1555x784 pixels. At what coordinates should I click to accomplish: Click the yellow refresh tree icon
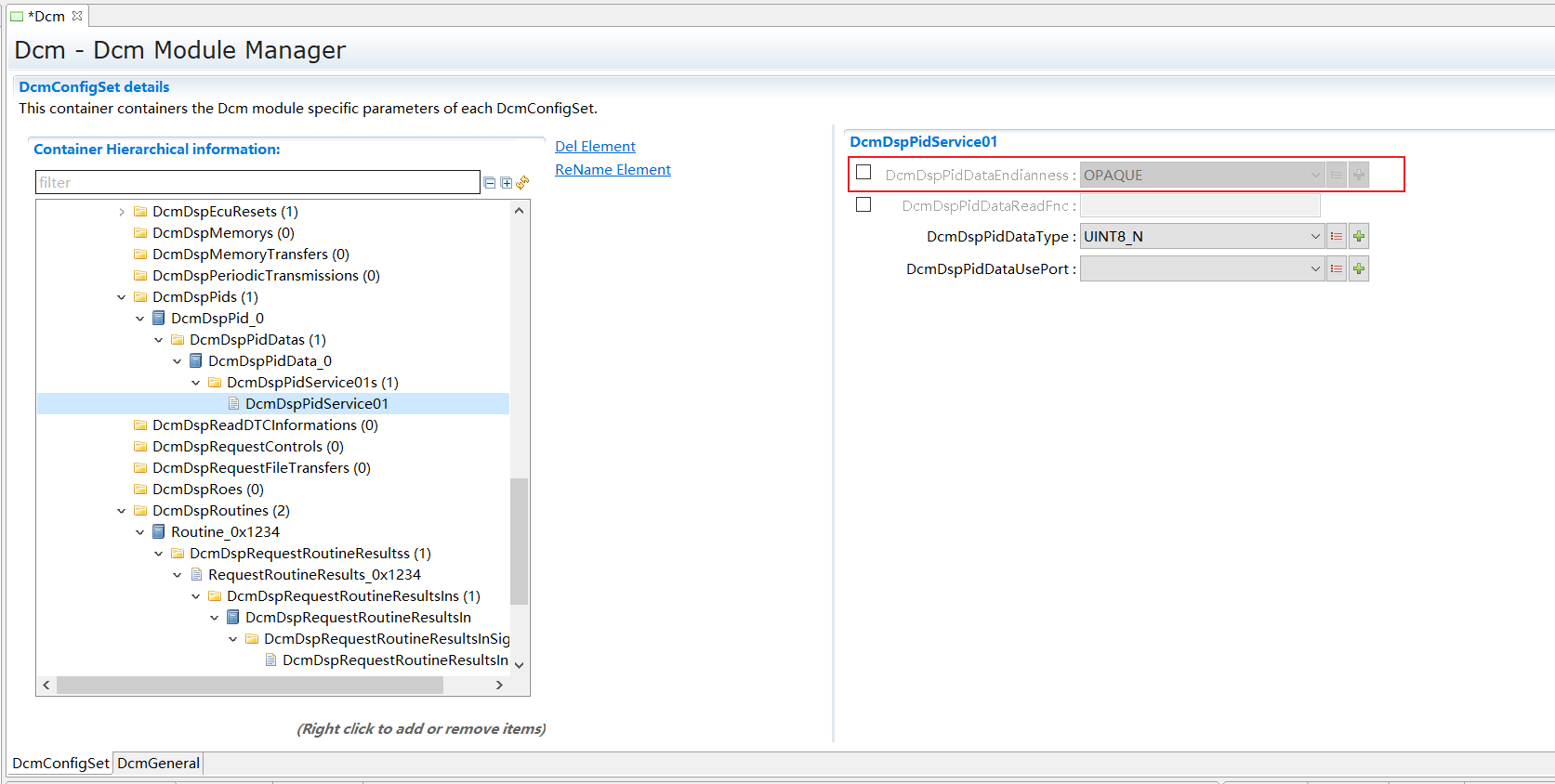coord(522,183)
